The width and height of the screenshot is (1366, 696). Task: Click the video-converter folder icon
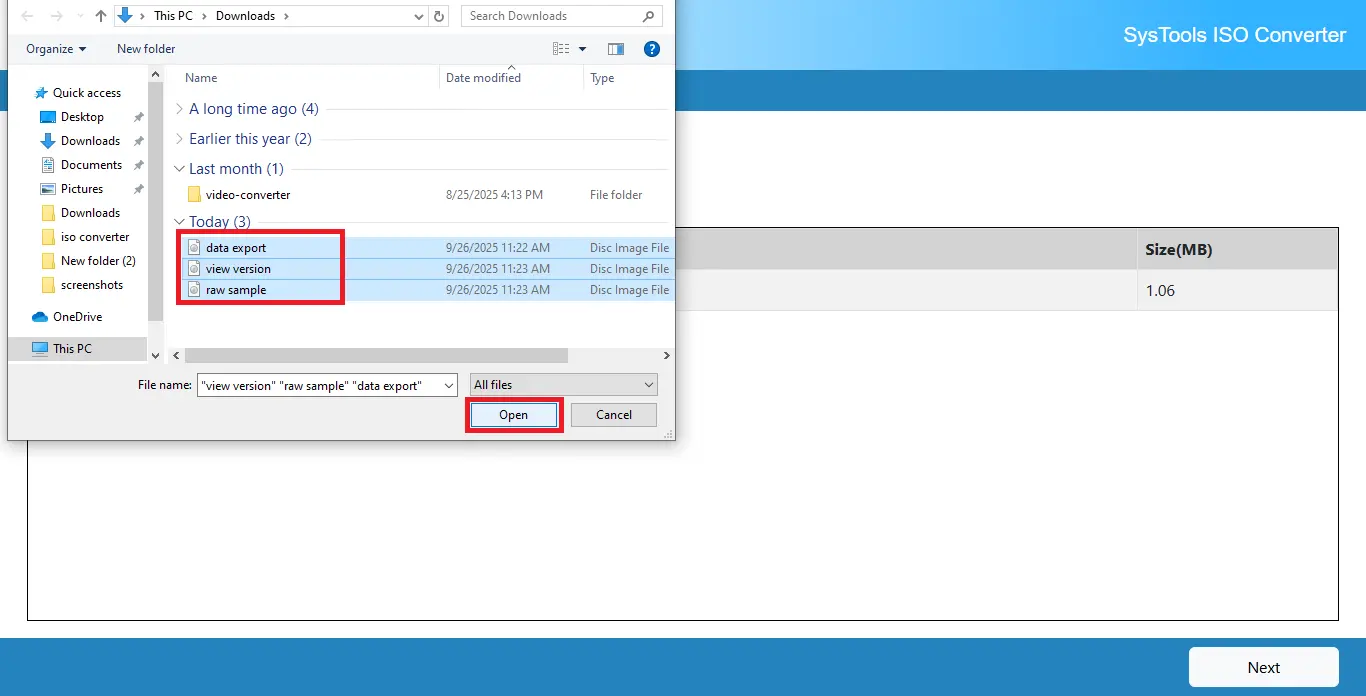click(194, 195)
